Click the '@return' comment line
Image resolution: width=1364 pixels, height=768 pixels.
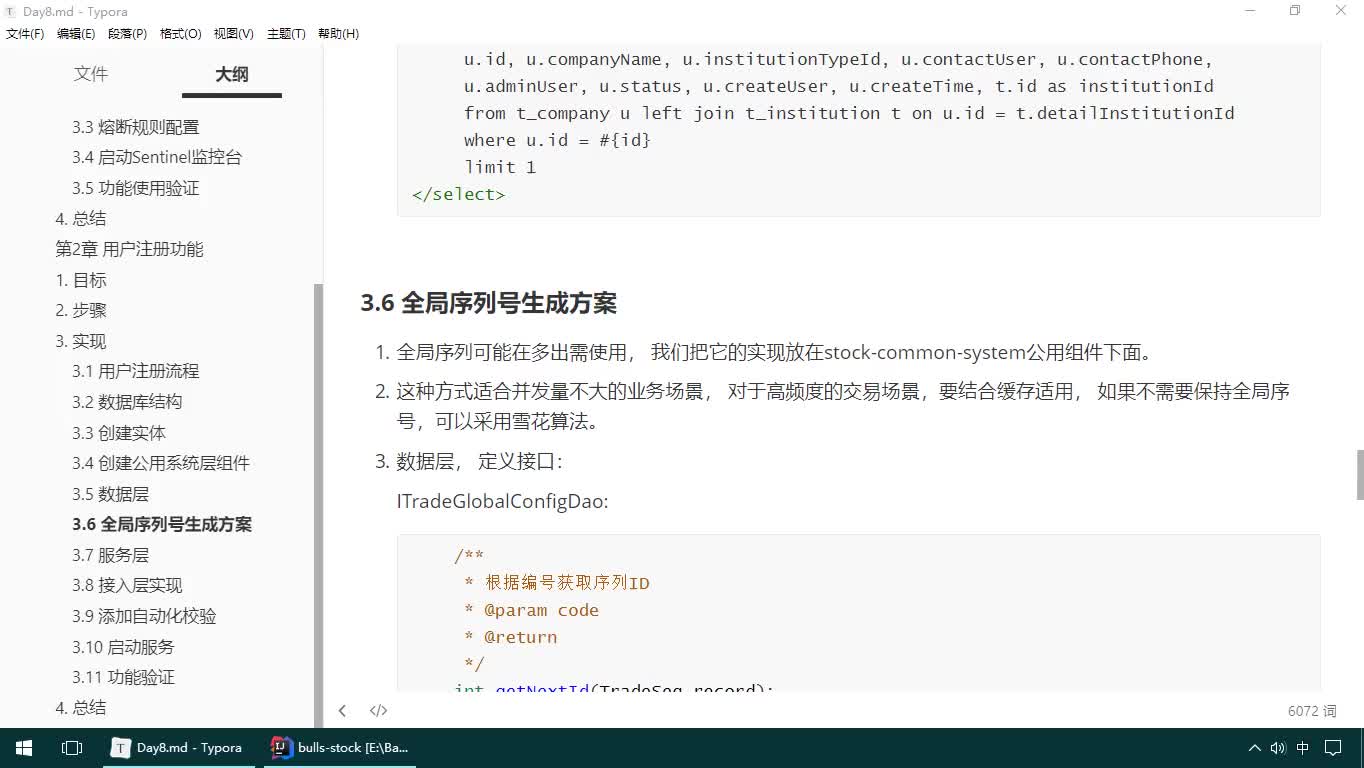(x=520, y=637)
